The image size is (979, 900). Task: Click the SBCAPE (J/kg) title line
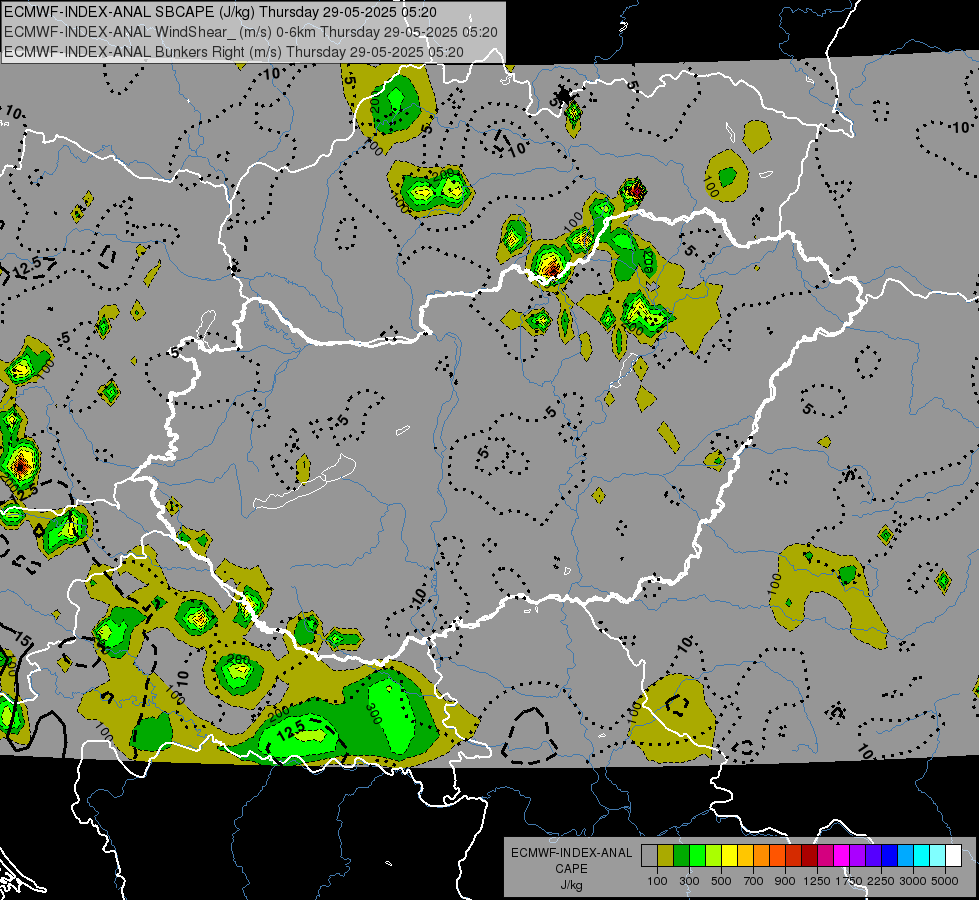(x=220, y=12)
